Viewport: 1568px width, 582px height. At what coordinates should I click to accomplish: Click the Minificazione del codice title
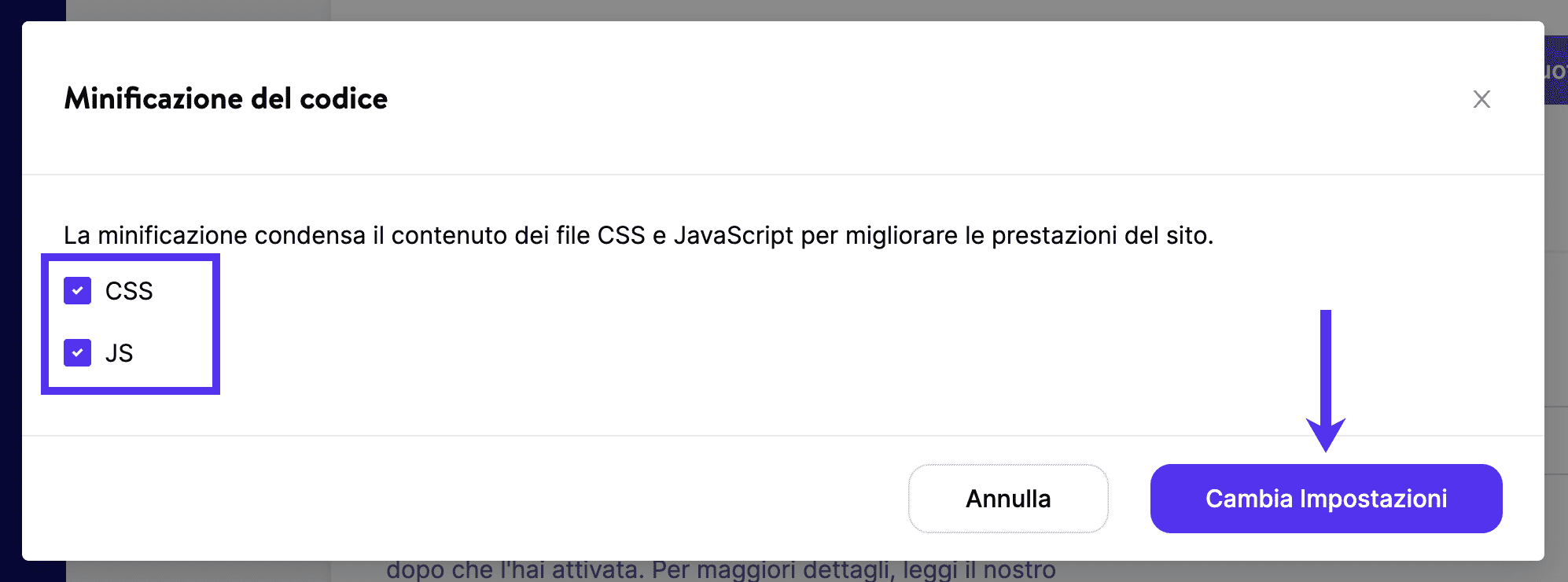point(226,98)
